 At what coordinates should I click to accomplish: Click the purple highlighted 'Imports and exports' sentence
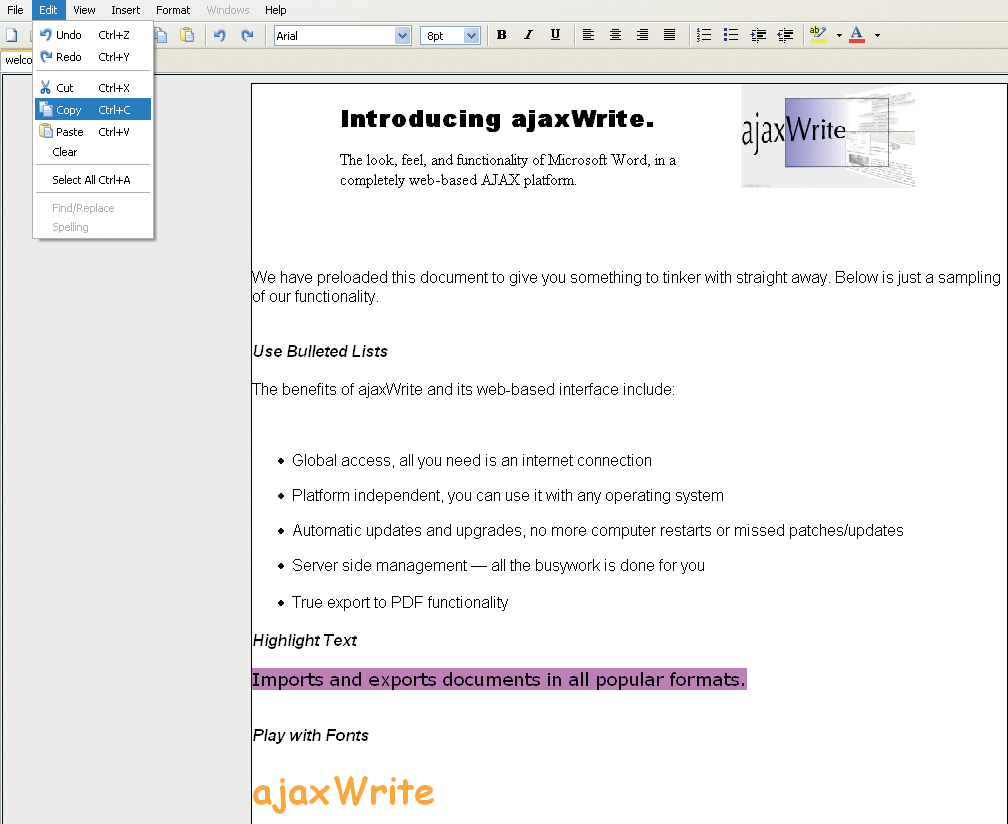coord(499,679)
